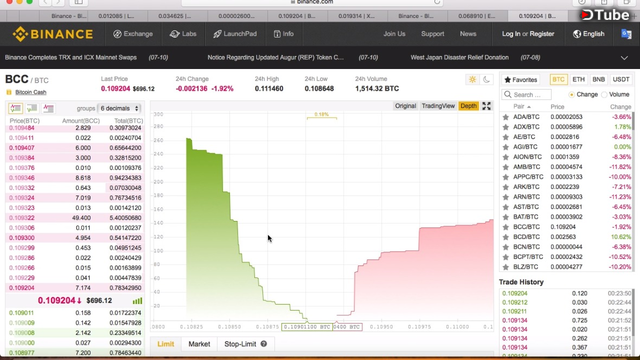
Task: Switch to light theme sun icon
Action: click(472, 80)
